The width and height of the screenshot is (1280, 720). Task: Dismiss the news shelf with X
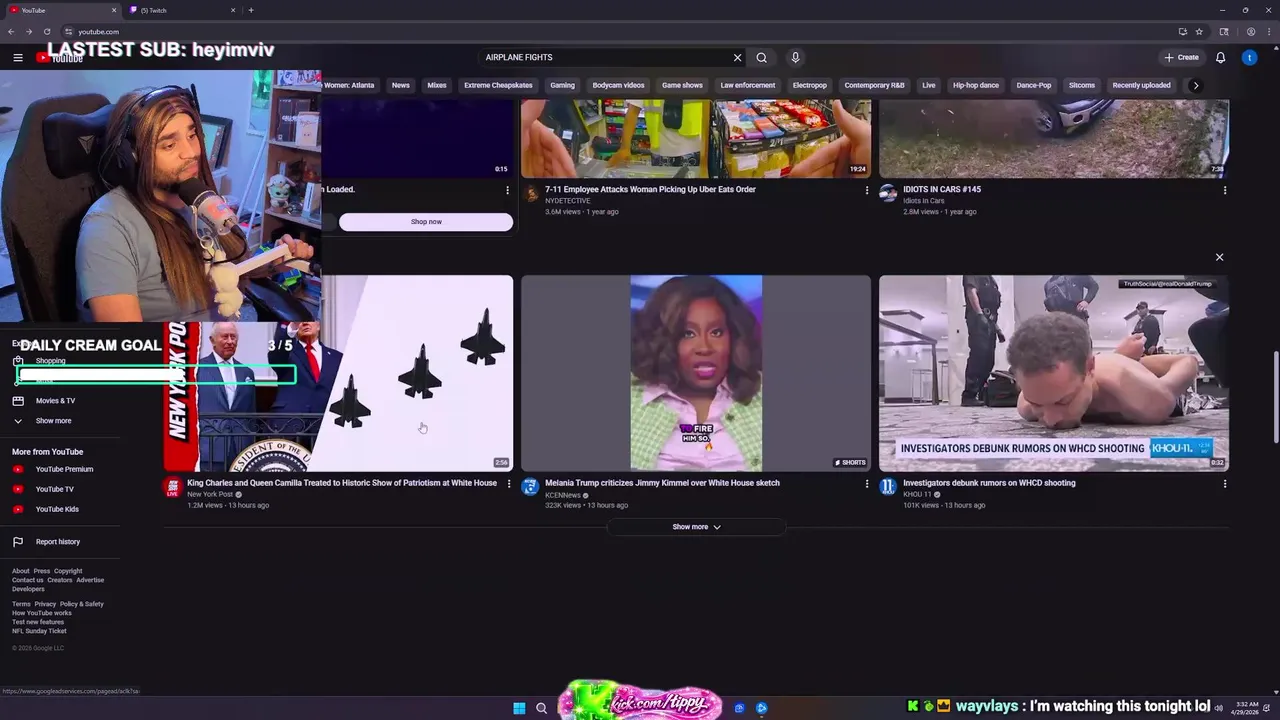point(1219,257)
